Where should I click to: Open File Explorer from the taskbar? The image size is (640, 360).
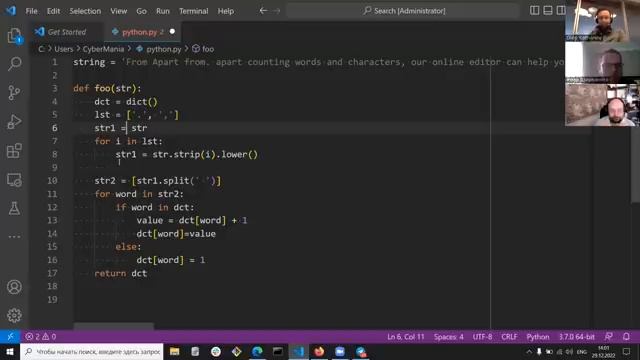[x=175, y=351]
